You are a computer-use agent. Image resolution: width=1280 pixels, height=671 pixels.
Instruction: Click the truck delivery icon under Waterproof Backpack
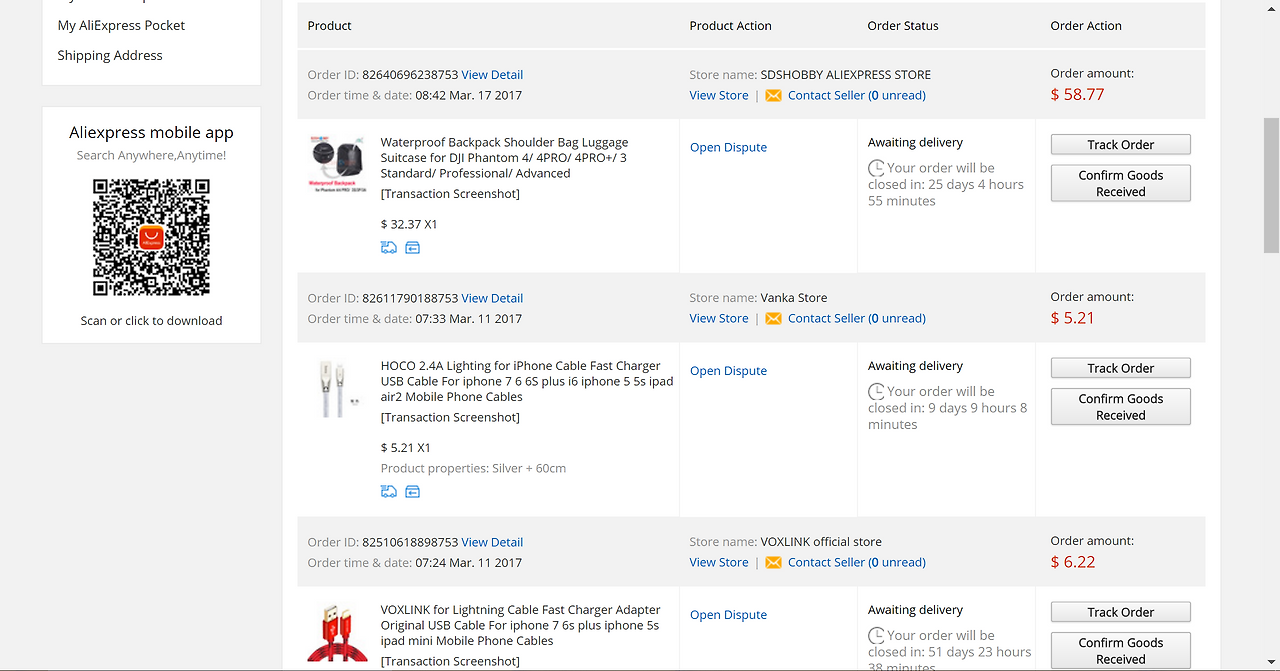[389, 247]
